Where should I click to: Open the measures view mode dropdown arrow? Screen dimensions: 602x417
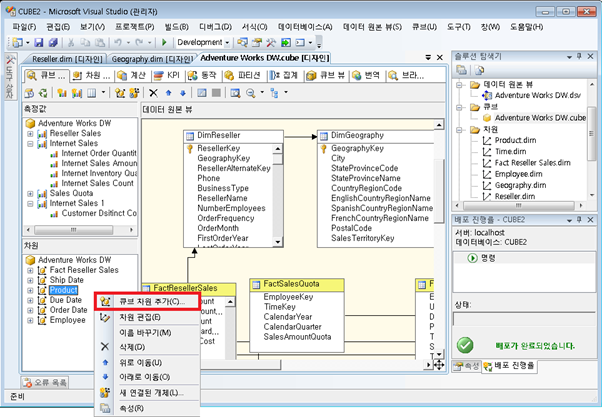pos(103,93)
